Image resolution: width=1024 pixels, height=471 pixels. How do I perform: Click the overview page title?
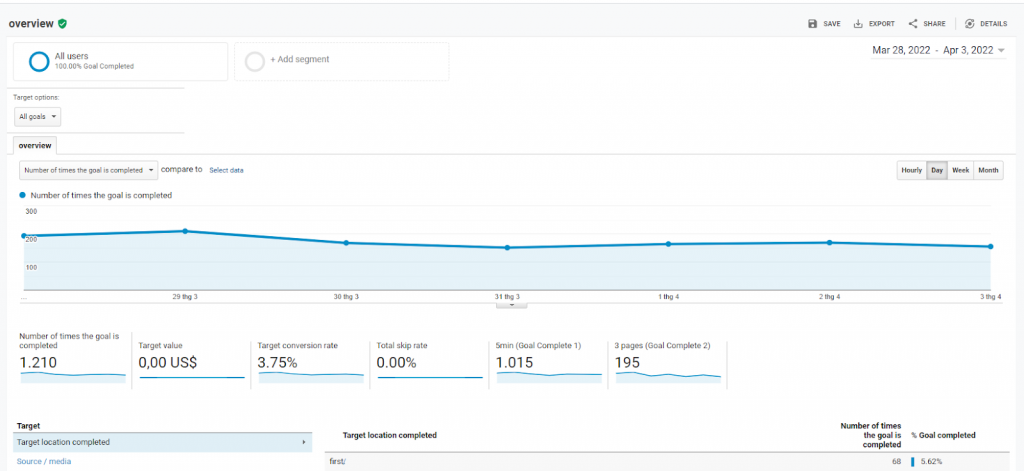pos(31,24)
